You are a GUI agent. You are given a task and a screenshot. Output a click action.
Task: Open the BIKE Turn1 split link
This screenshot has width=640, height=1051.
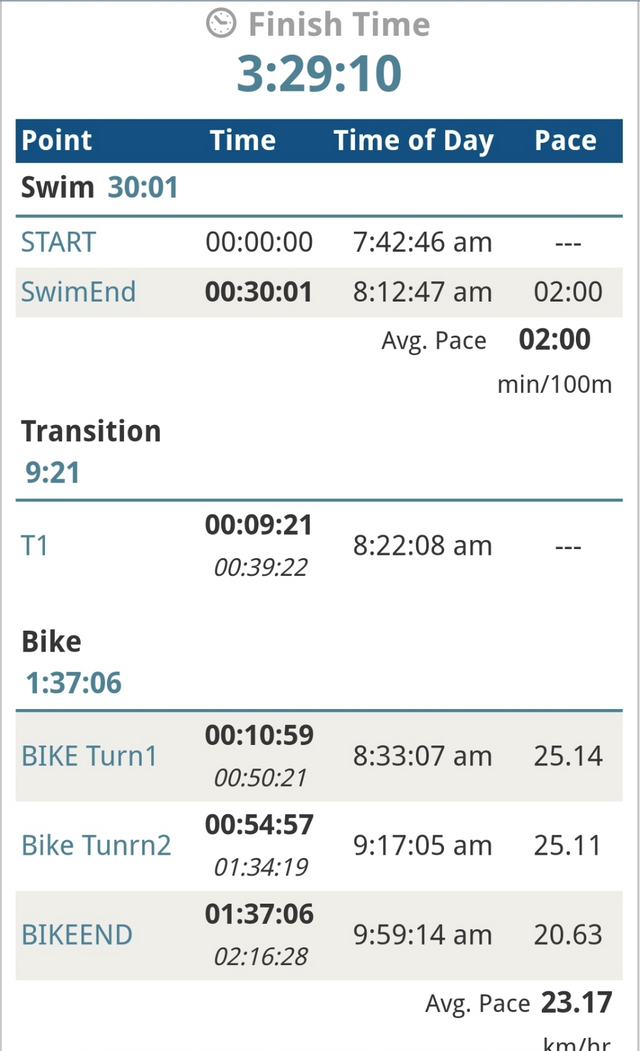(x=89, y=755)
